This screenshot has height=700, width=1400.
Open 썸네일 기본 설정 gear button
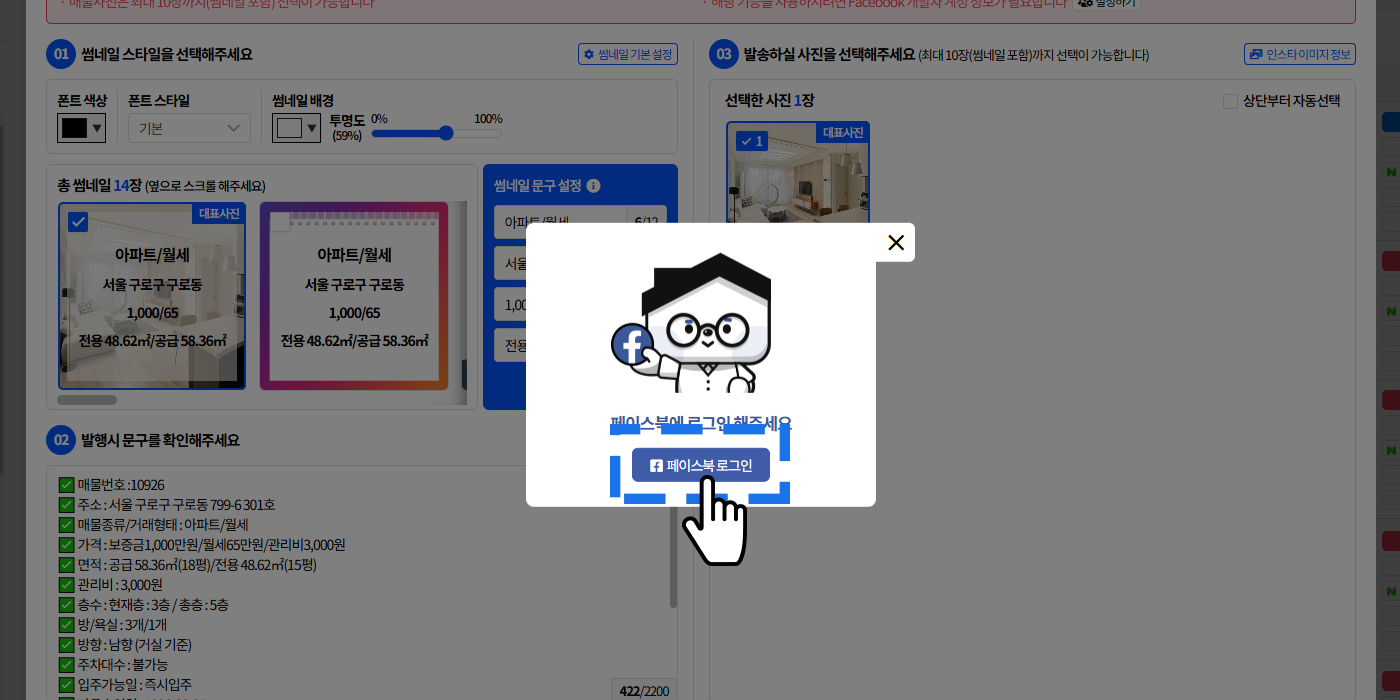pos(628,54)
